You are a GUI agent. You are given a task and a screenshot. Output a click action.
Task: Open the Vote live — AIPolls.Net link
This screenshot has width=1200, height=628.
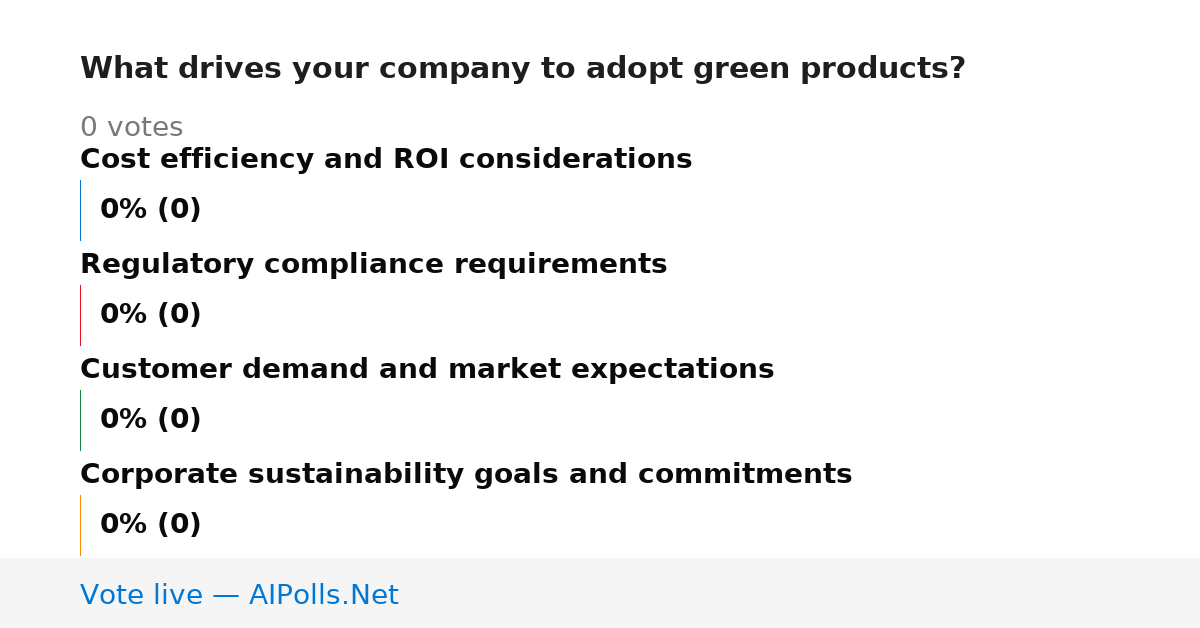pos(239,595)
